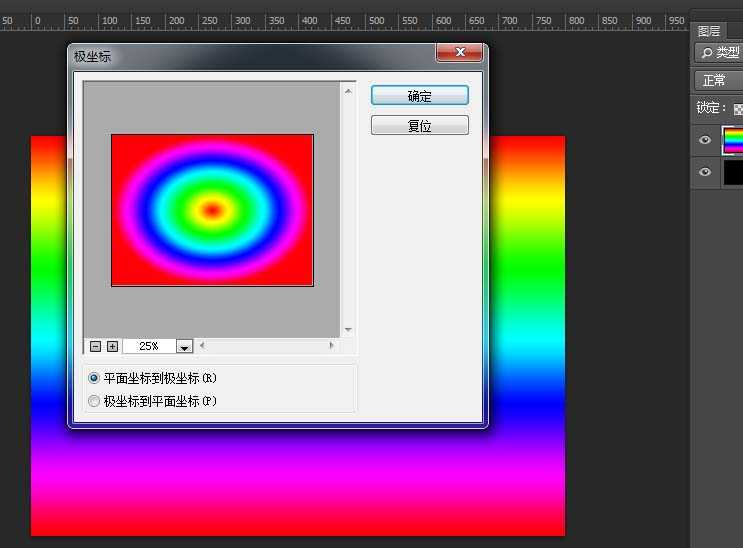The height and width of the screenshot is (548, 743).
Task: Click preview vertical scrollbar up arrow
Action: [x=348, y=92]
